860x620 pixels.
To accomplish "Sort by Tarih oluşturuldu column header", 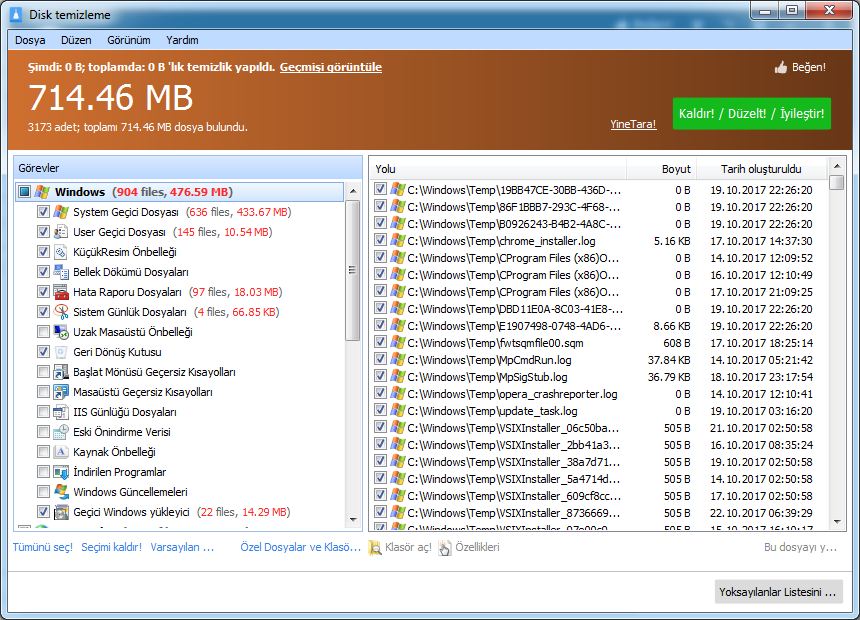I will pos(761,169).
